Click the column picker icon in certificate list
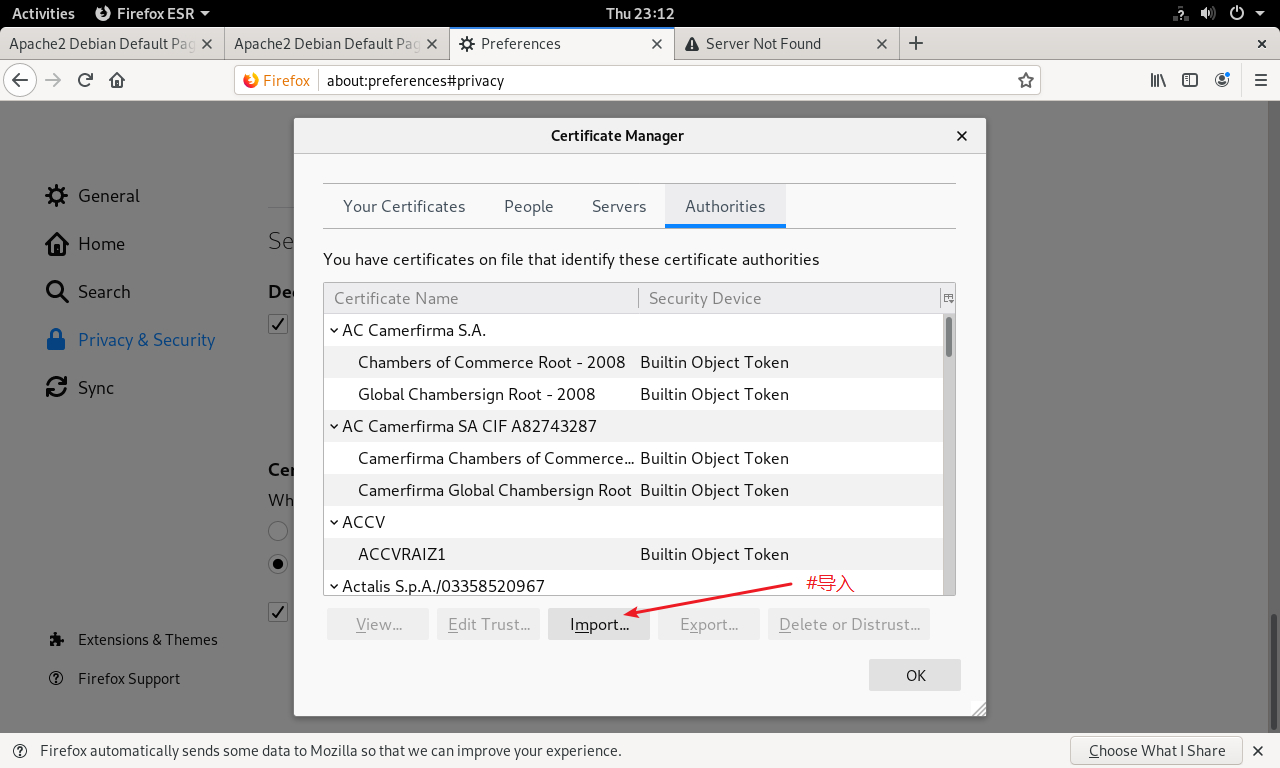Image resolution: width=1280 pixels, height=768 pixels. (948, 298)
